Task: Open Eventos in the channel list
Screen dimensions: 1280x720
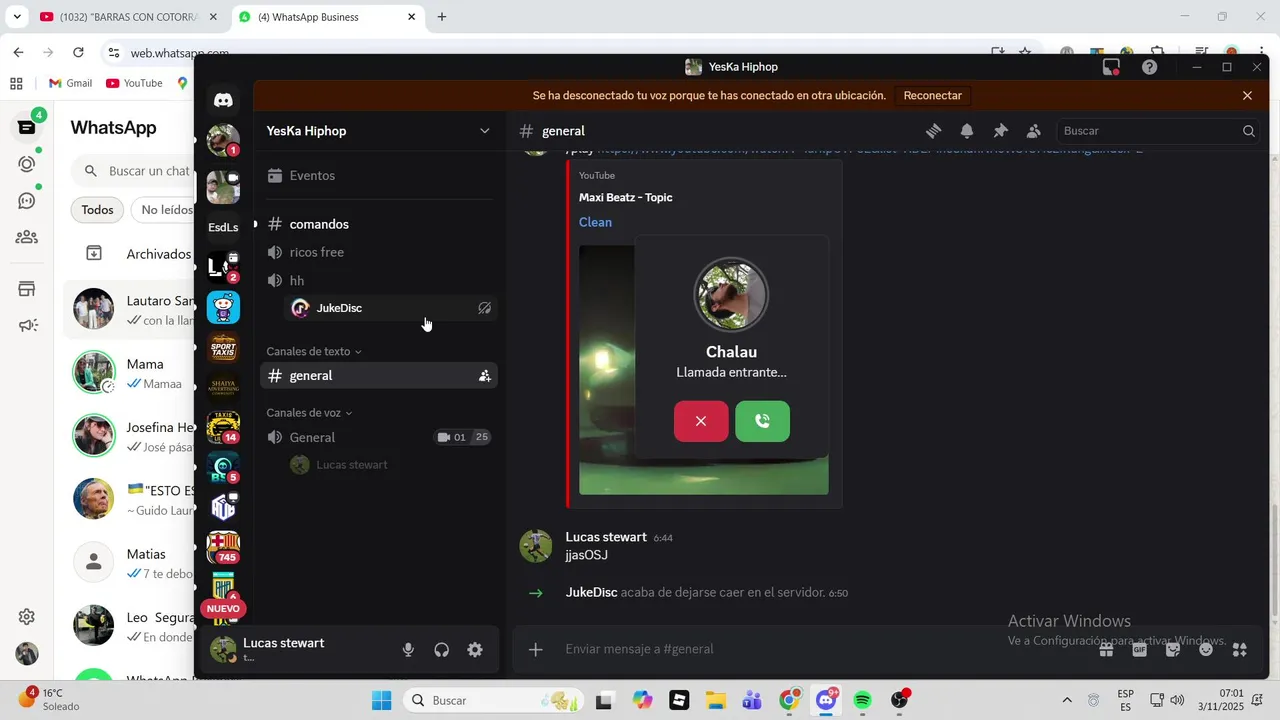Action: (x=379, y=175)
